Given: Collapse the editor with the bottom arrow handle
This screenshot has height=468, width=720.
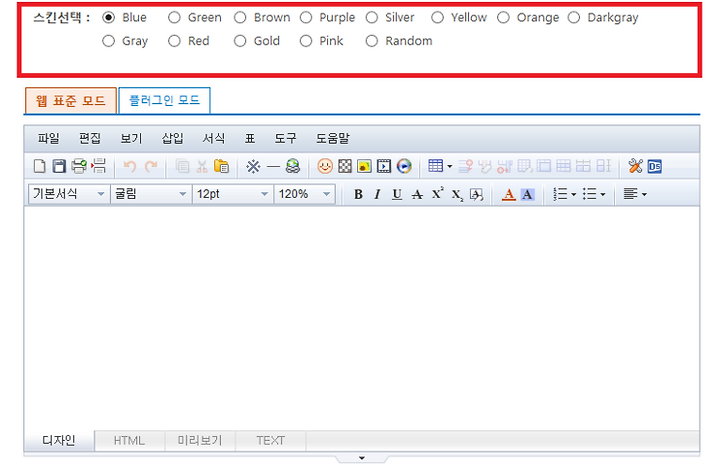Looking at the screenshot, I should (x=362, y=458).
